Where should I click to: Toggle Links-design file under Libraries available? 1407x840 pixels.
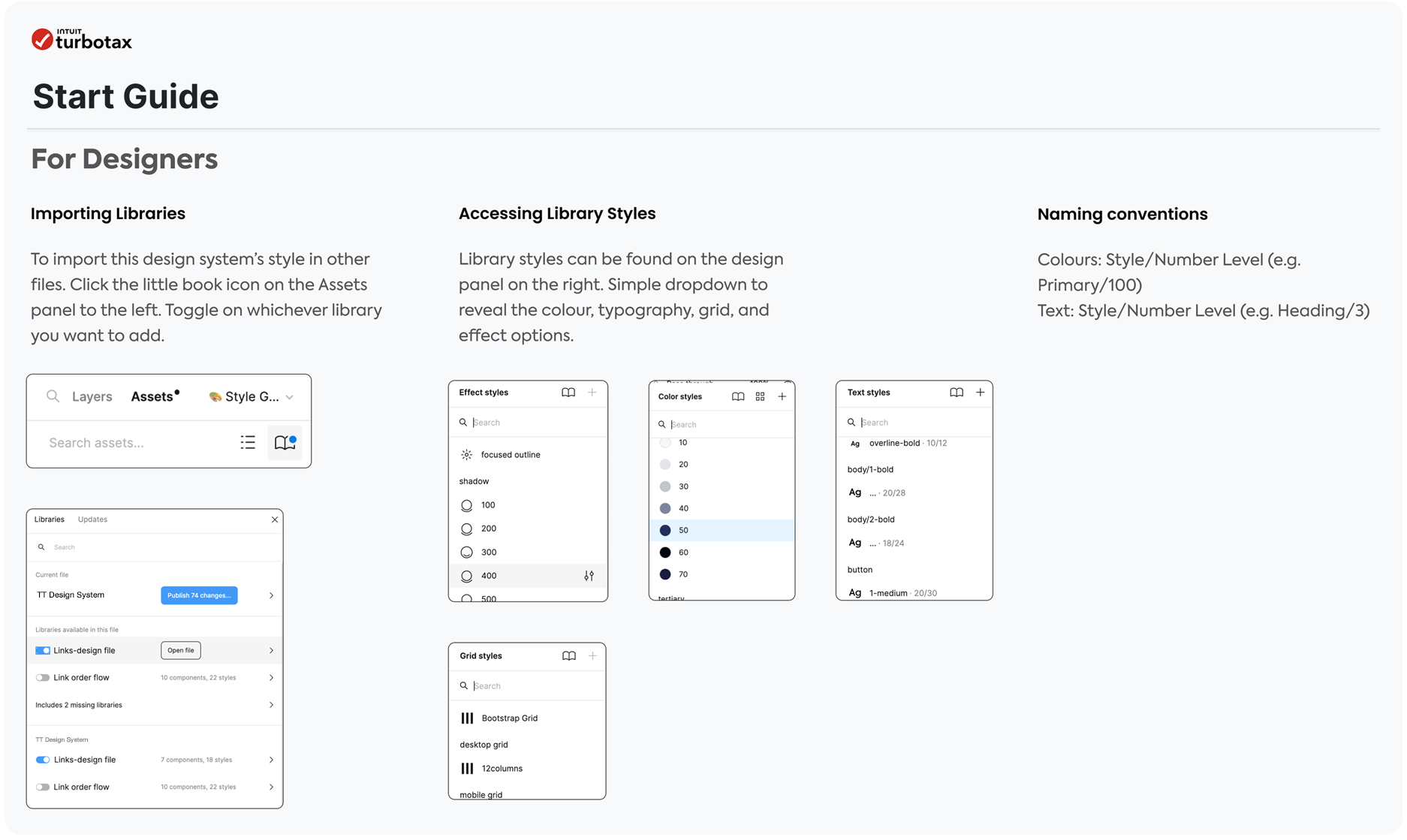43,651
